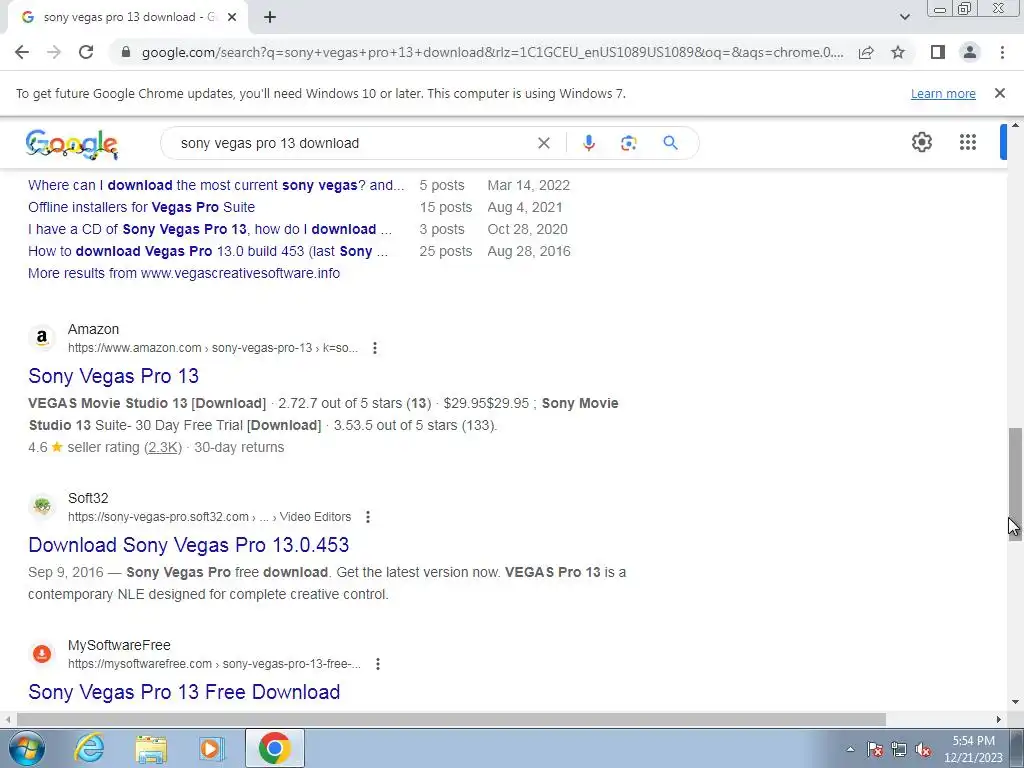Focus the Google search input field

(x=353, y=143)
